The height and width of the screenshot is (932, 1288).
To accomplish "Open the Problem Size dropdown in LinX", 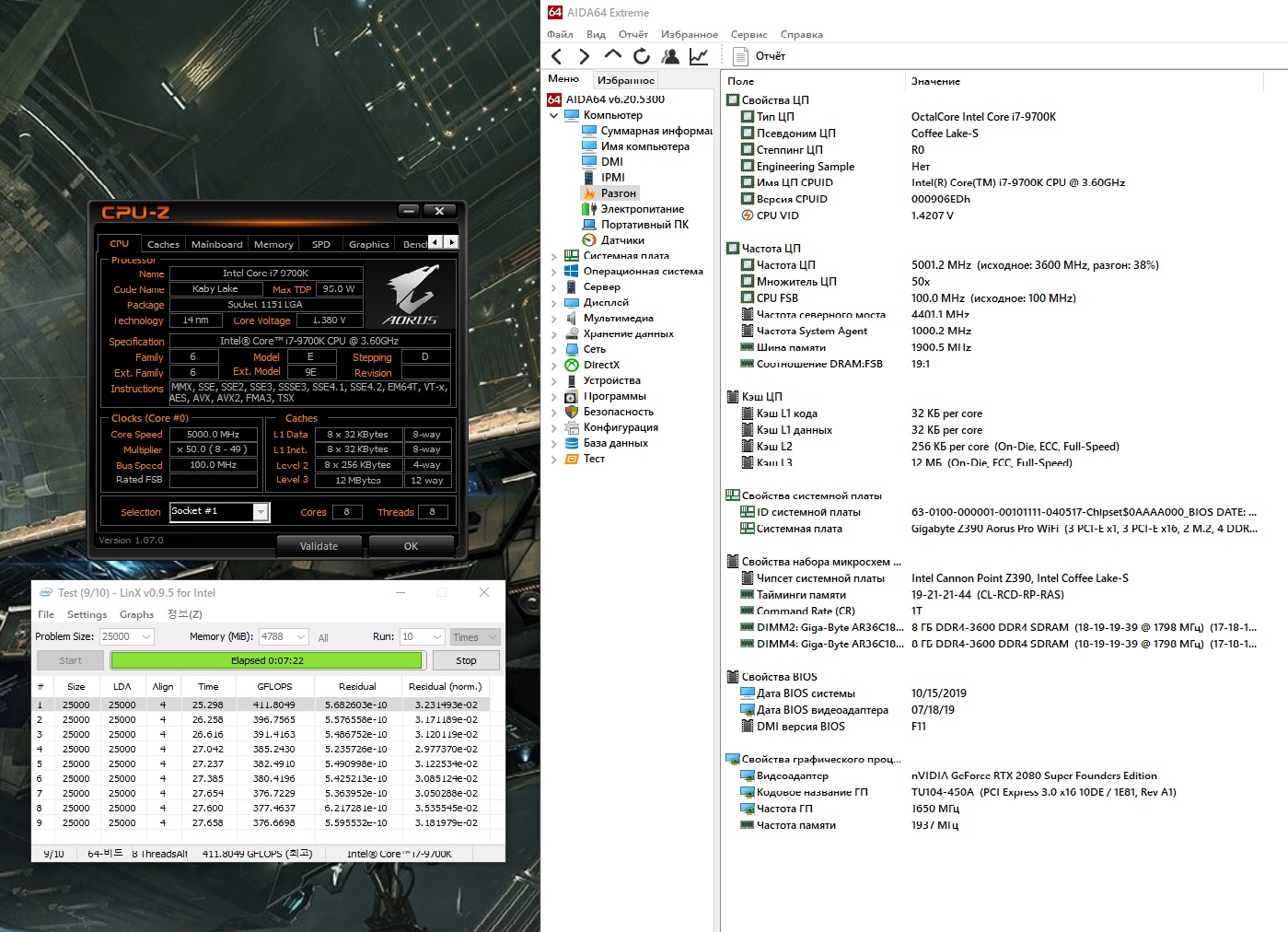I will coord(146,636).
